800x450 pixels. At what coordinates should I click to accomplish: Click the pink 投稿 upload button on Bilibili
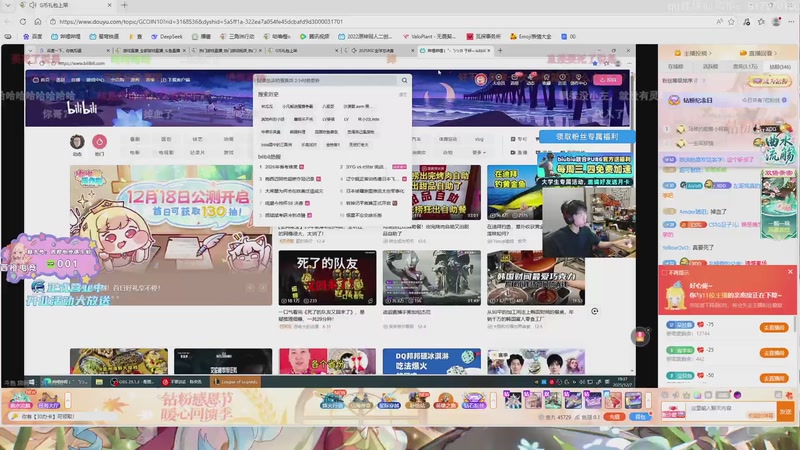point(608,80)
